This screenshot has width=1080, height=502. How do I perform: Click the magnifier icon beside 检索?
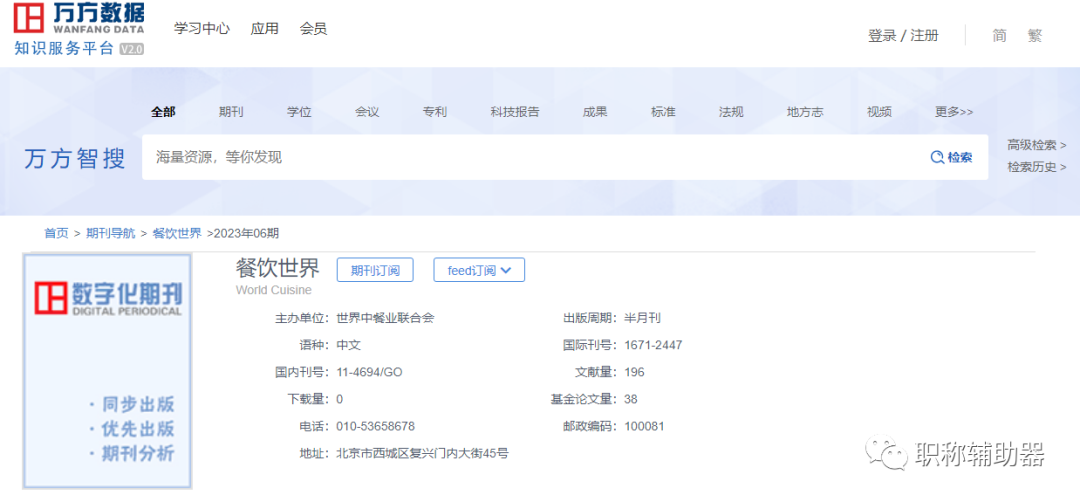click(x=937, y=157)
